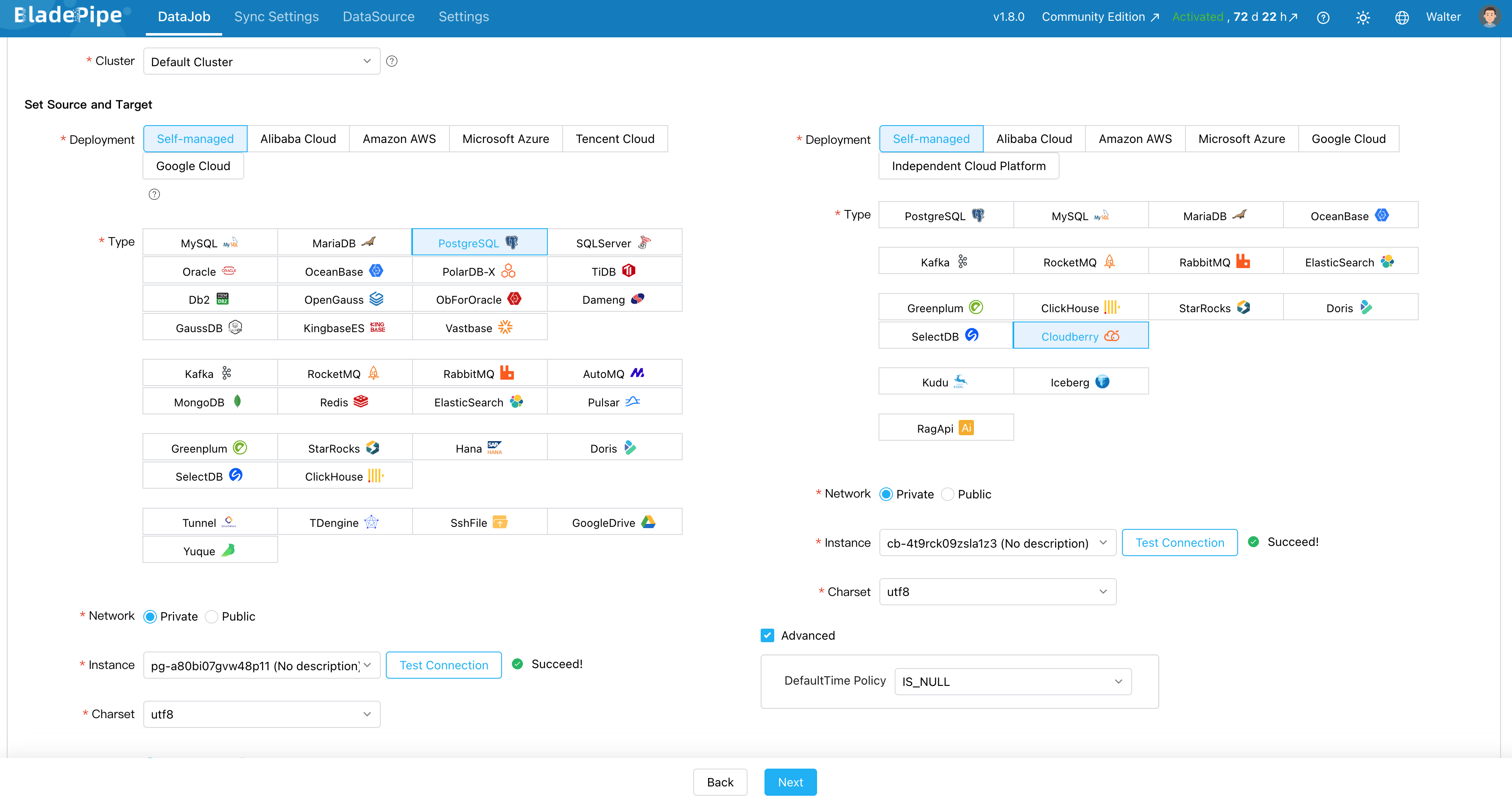The width and height of the screenshot is (1512, 800).
Task: Select Vastbase as source type
Action: coord(480,327)
